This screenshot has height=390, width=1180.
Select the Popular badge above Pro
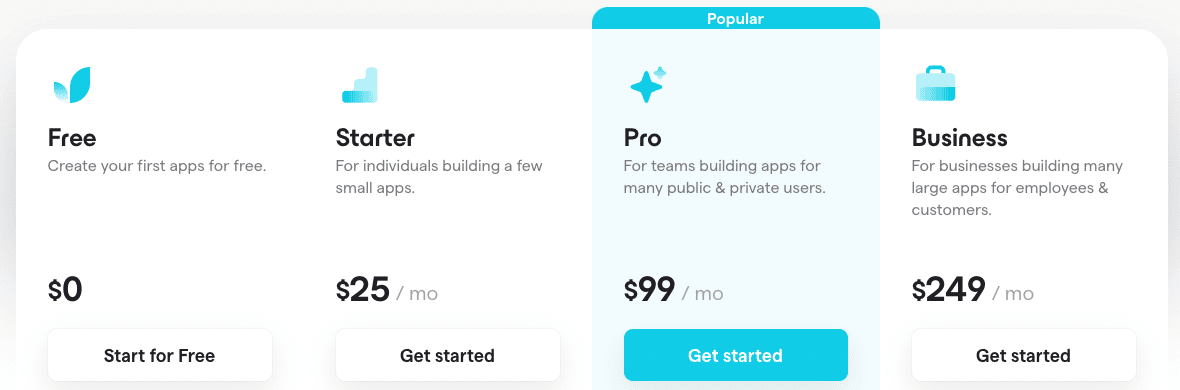(735, 18)
